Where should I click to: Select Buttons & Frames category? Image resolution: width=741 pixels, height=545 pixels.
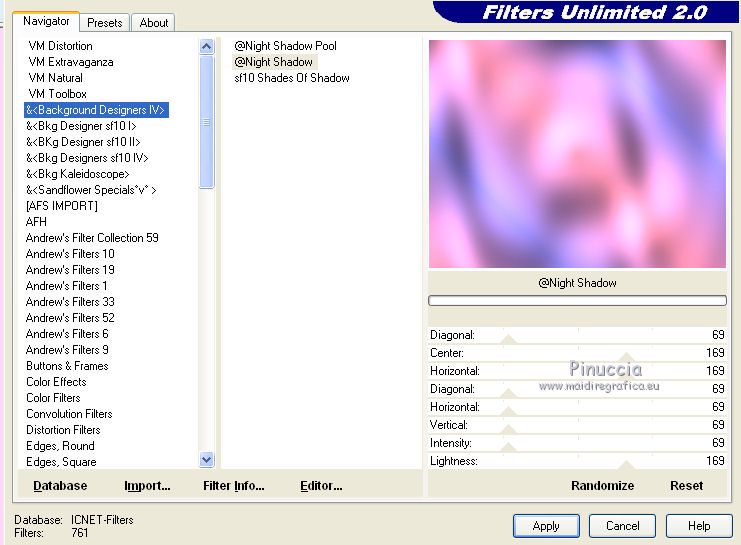67,366
